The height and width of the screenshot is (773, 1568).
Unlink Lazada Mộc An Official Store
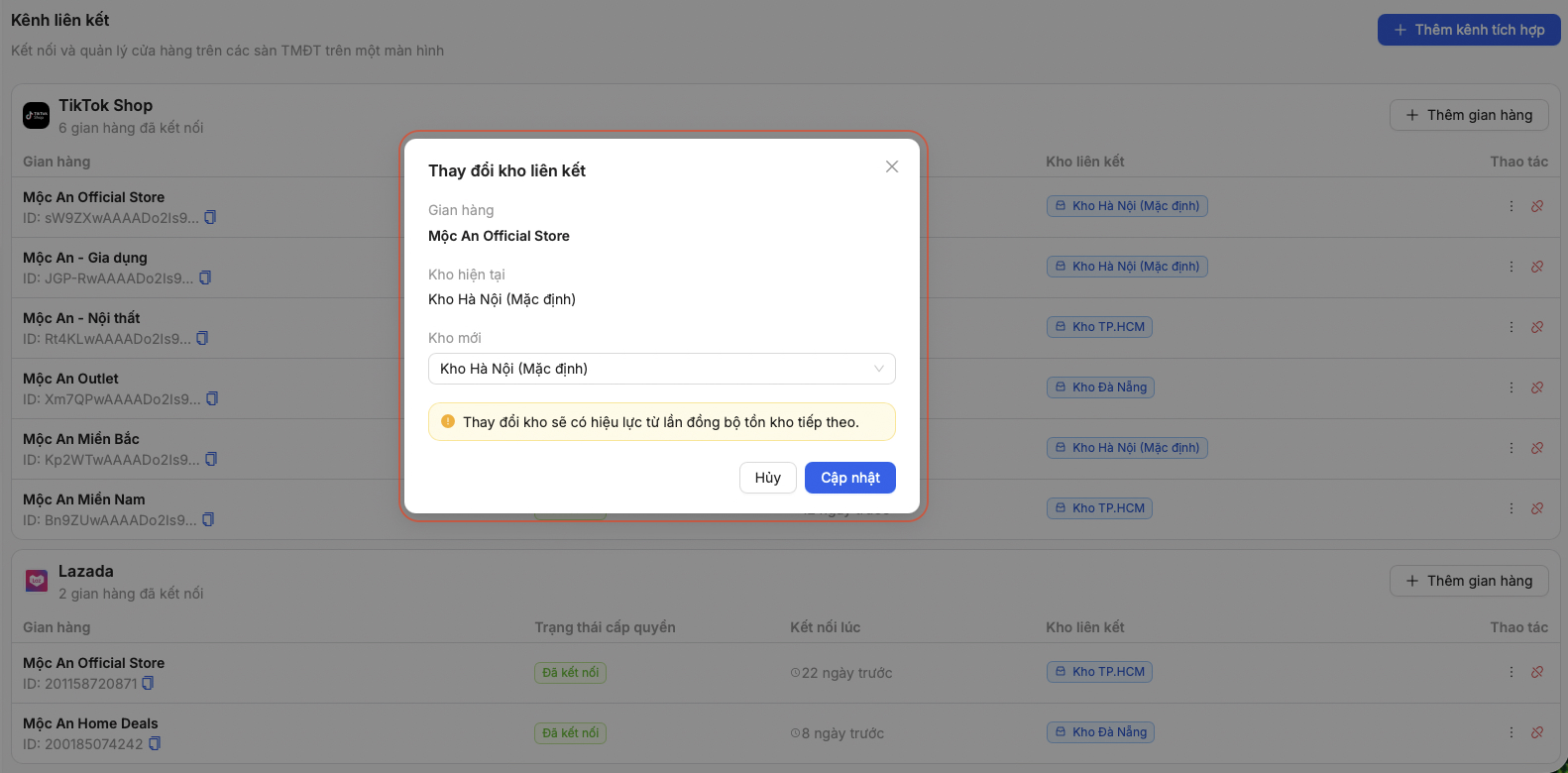point(1537,672)
